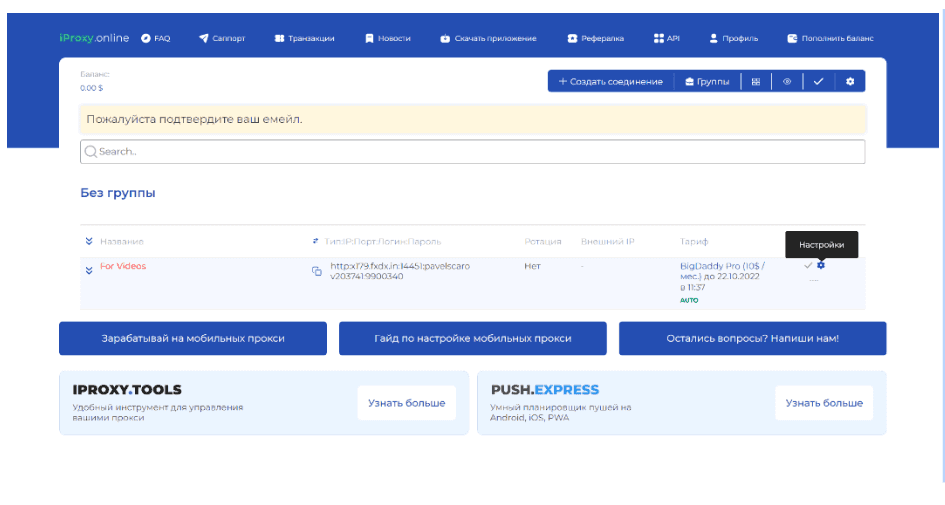Select Пополнить баланс

tap(830, 38)
